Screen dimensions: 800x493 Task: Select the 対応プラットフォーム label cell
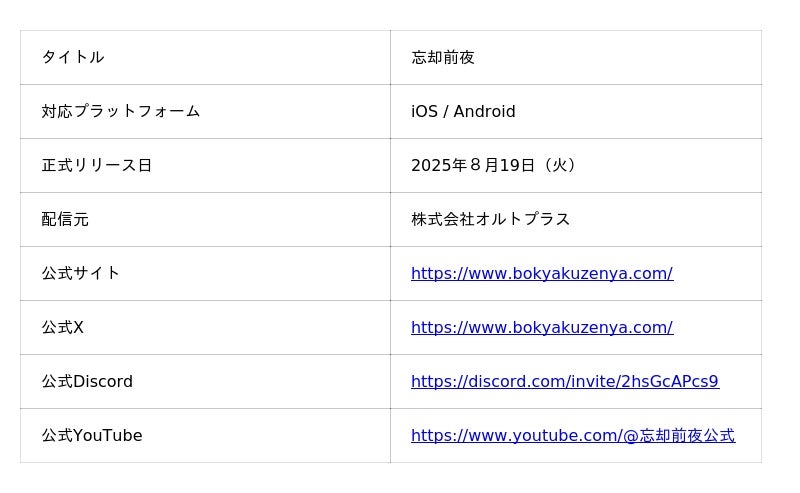[x=121, y=111]
